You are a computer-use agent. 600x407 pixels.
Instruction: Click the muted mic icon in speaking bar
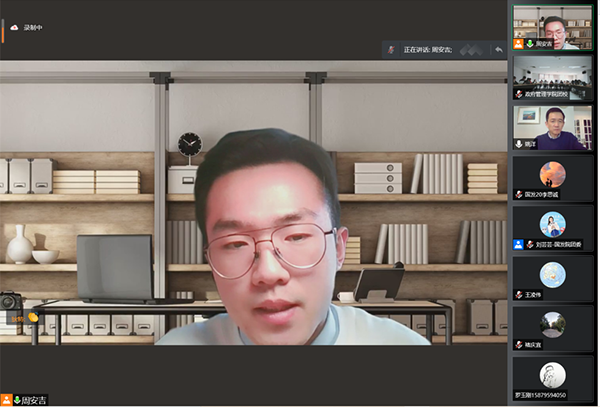[391, 49]
